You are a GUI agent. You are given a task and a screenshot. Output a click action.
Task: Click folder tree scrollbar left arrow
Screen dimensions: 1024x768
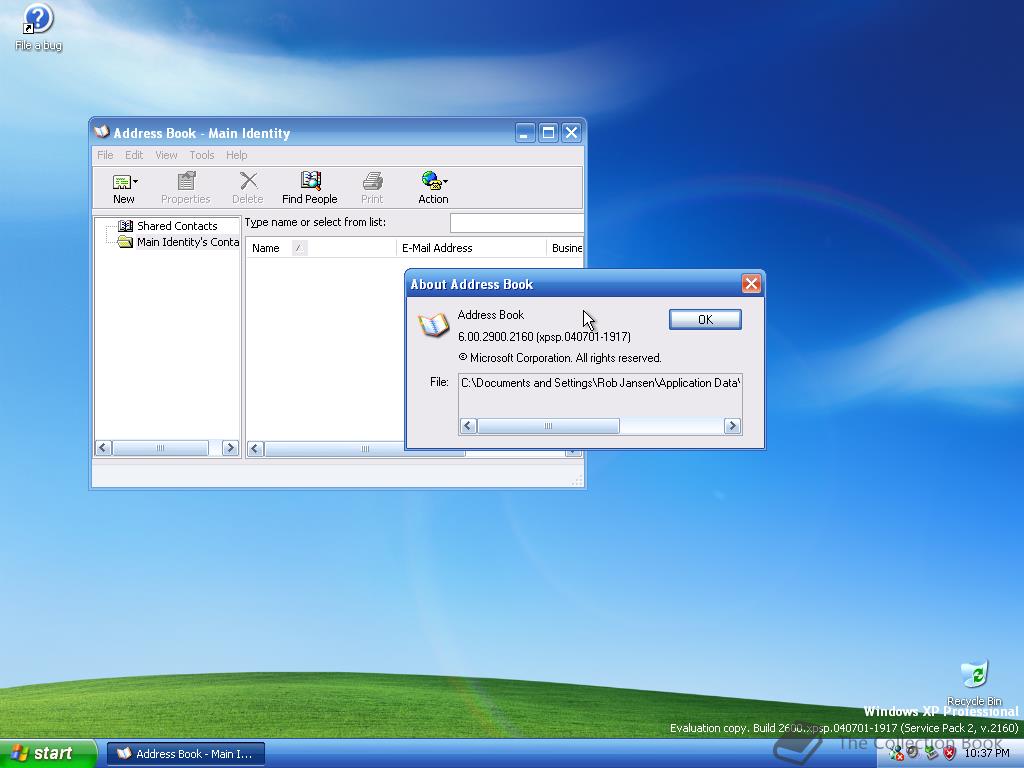point(103,448)
